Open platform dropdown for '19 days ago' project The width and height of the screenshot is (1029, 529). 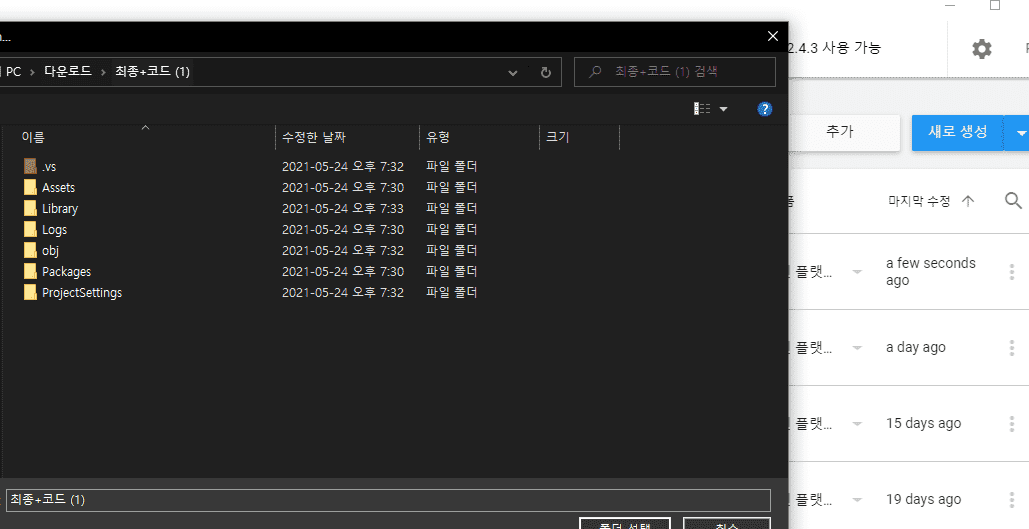pos(857,499)
